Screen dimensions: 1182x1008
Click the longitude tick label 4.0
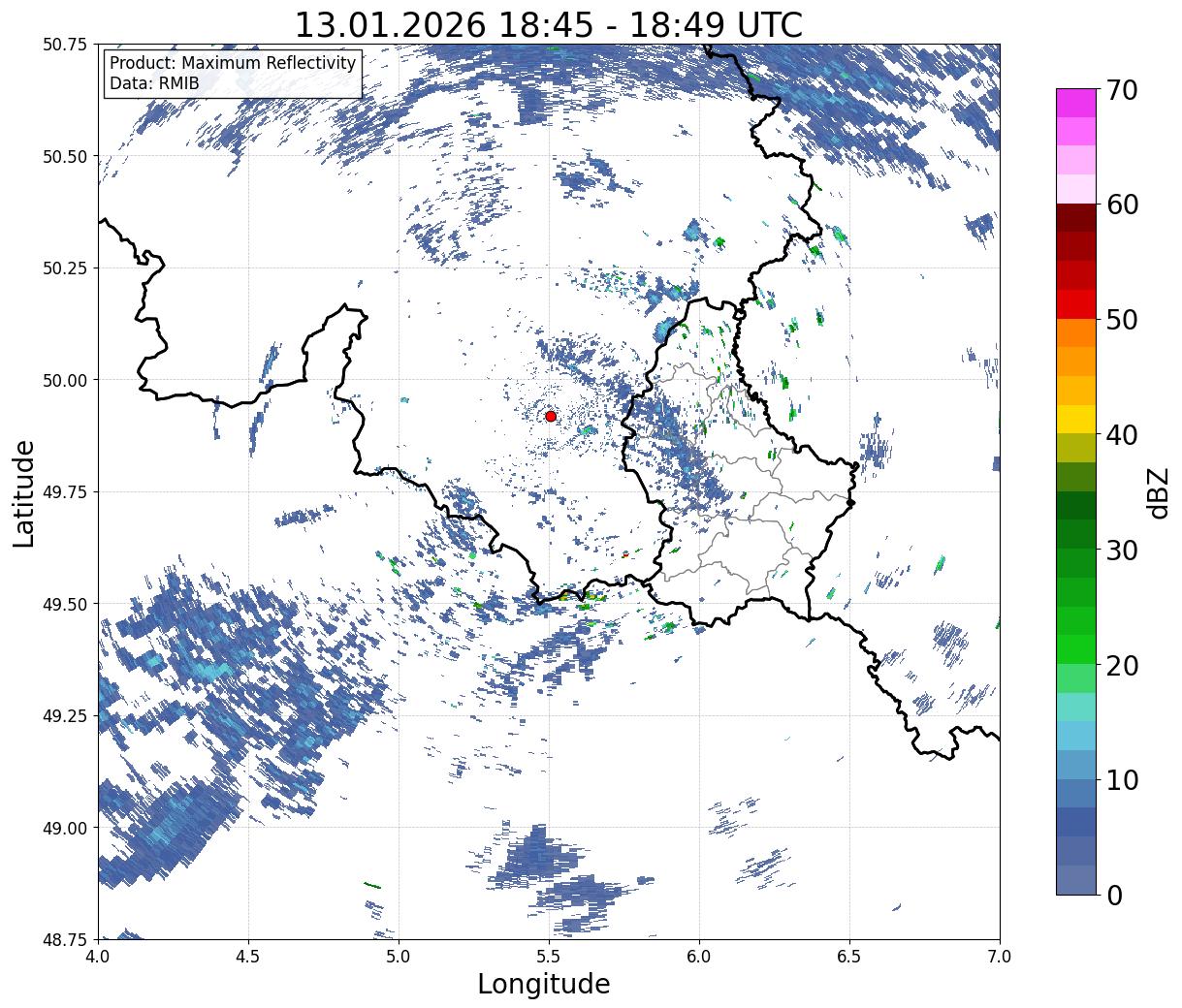(x=98, y=957)
